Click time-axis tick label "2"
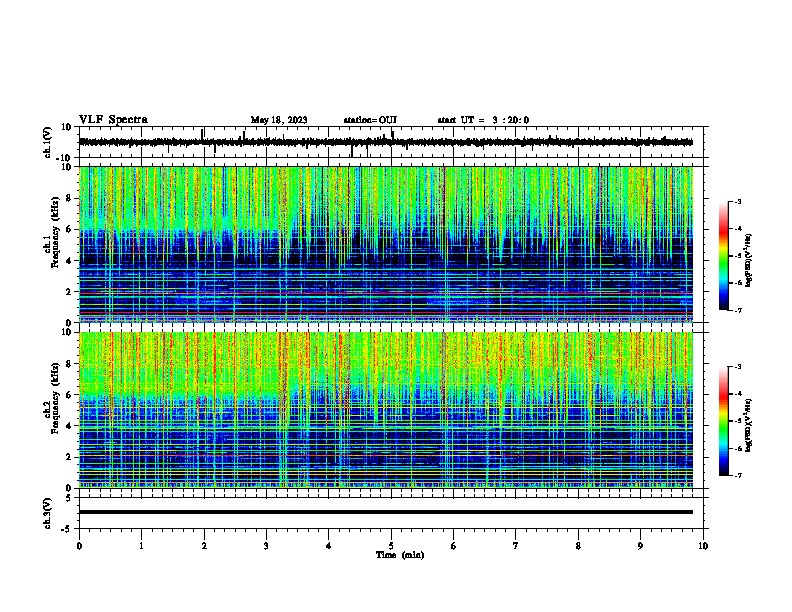 204,546
